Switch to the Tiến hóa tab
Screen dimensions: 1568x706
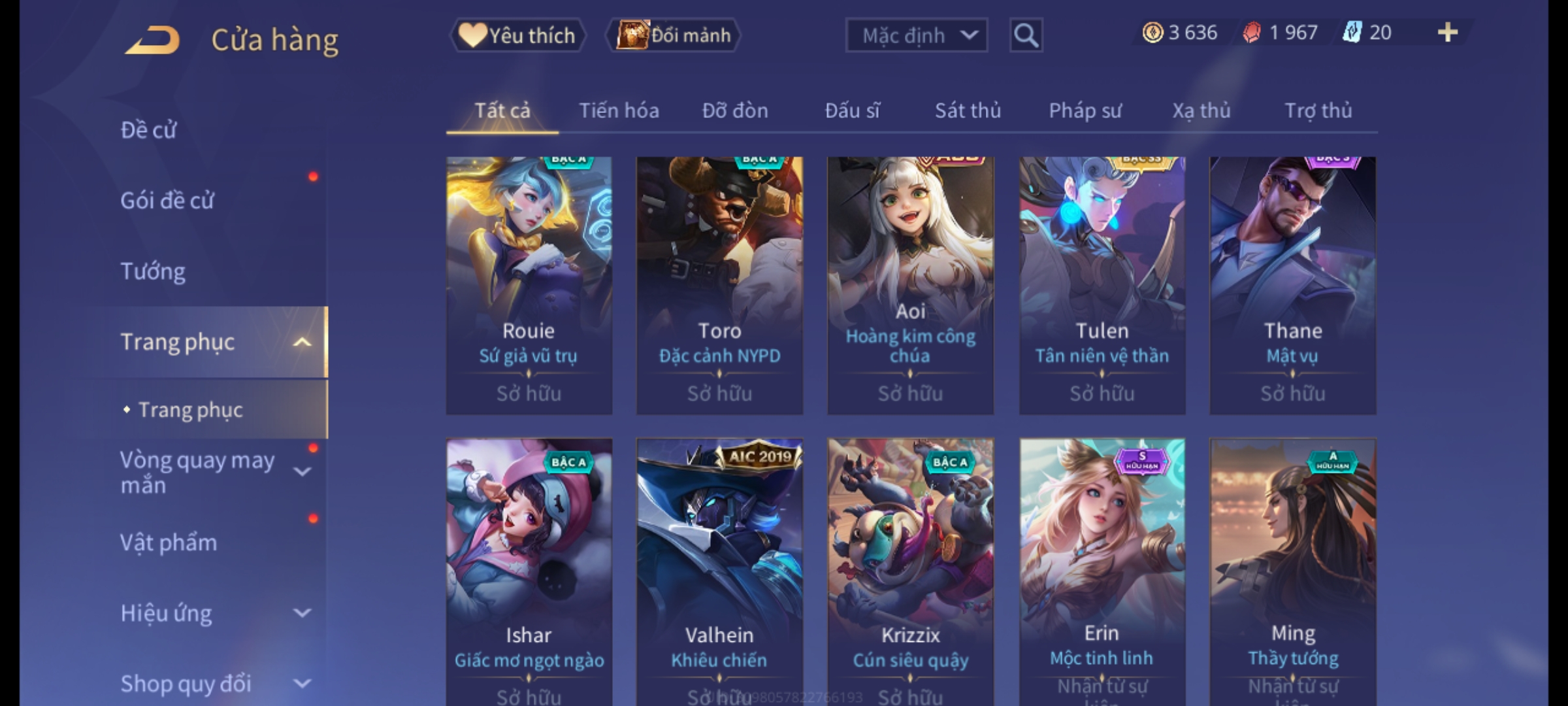coord(619,110)
